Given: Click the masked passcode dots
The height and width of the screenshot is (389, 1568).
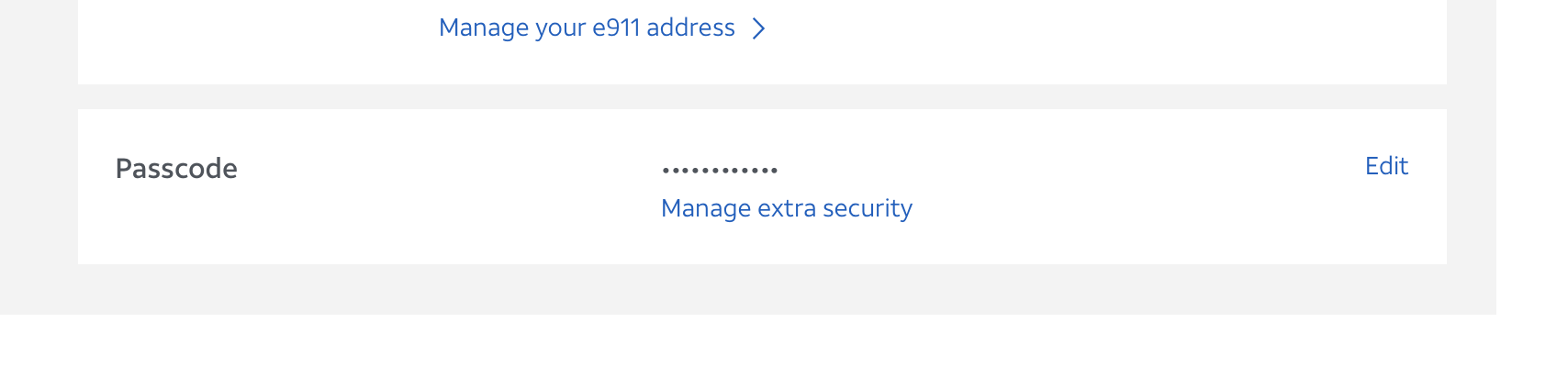Looking at the screenshot, I should (x=720, y=171).
